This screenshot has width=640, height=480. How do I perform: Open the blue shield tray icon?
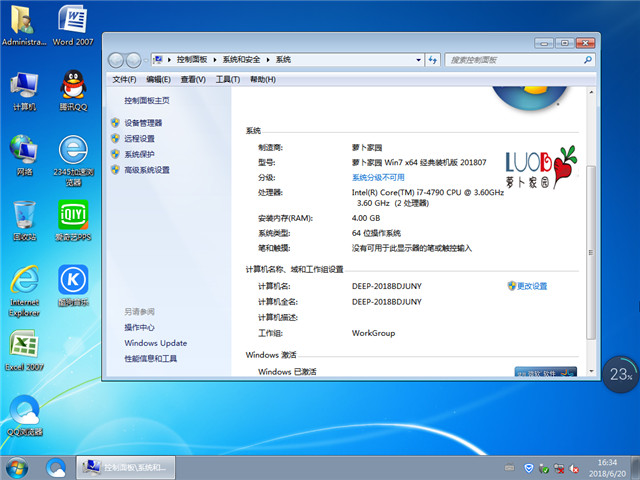pos(529,468)
